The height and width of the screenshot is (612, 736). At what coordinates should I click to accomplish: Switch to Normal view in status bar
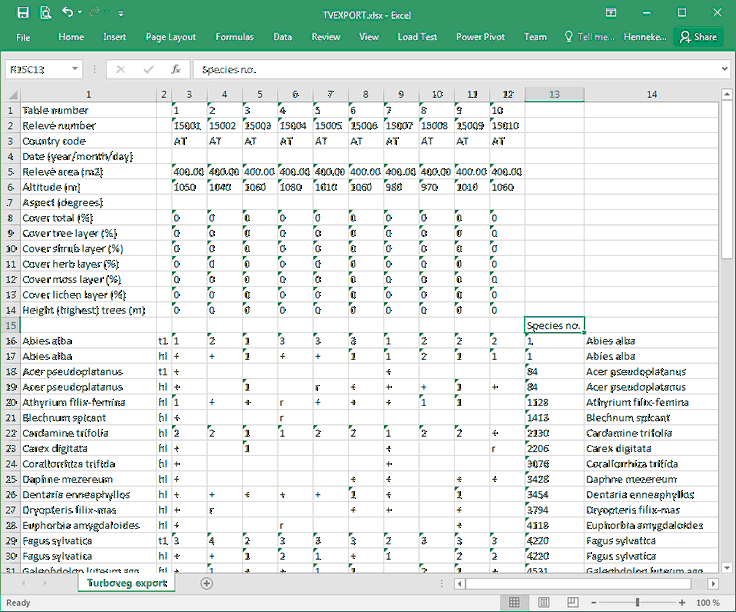(512, 603)
